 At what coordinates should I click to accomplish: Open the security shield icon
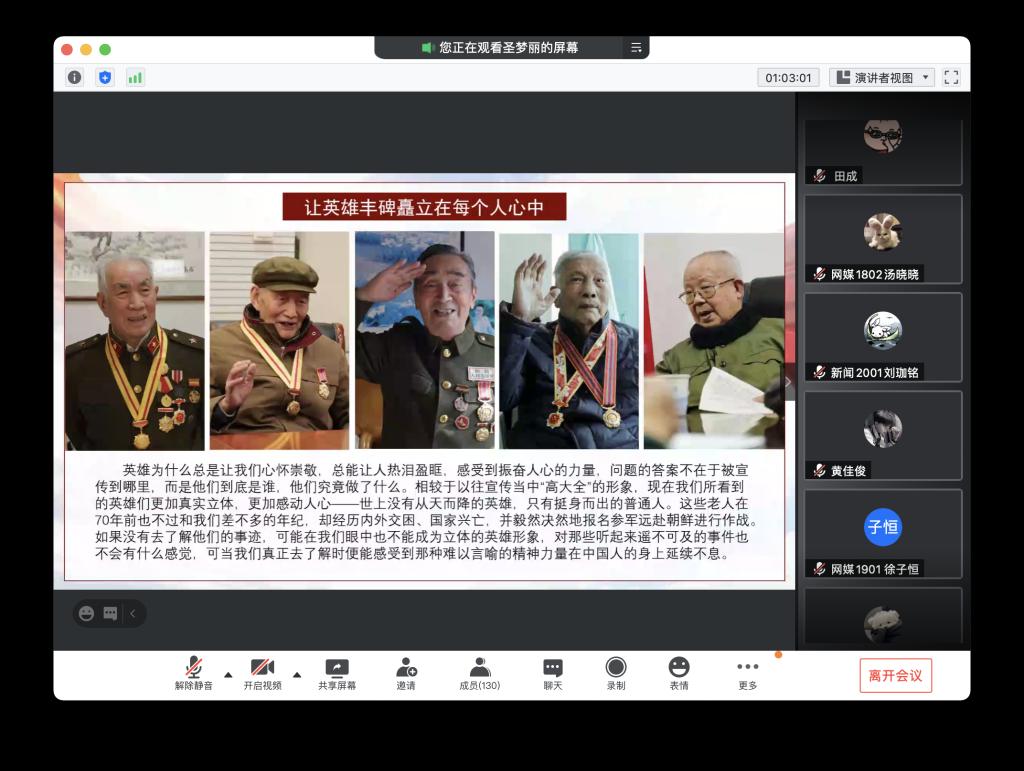[x=105, y=77]
